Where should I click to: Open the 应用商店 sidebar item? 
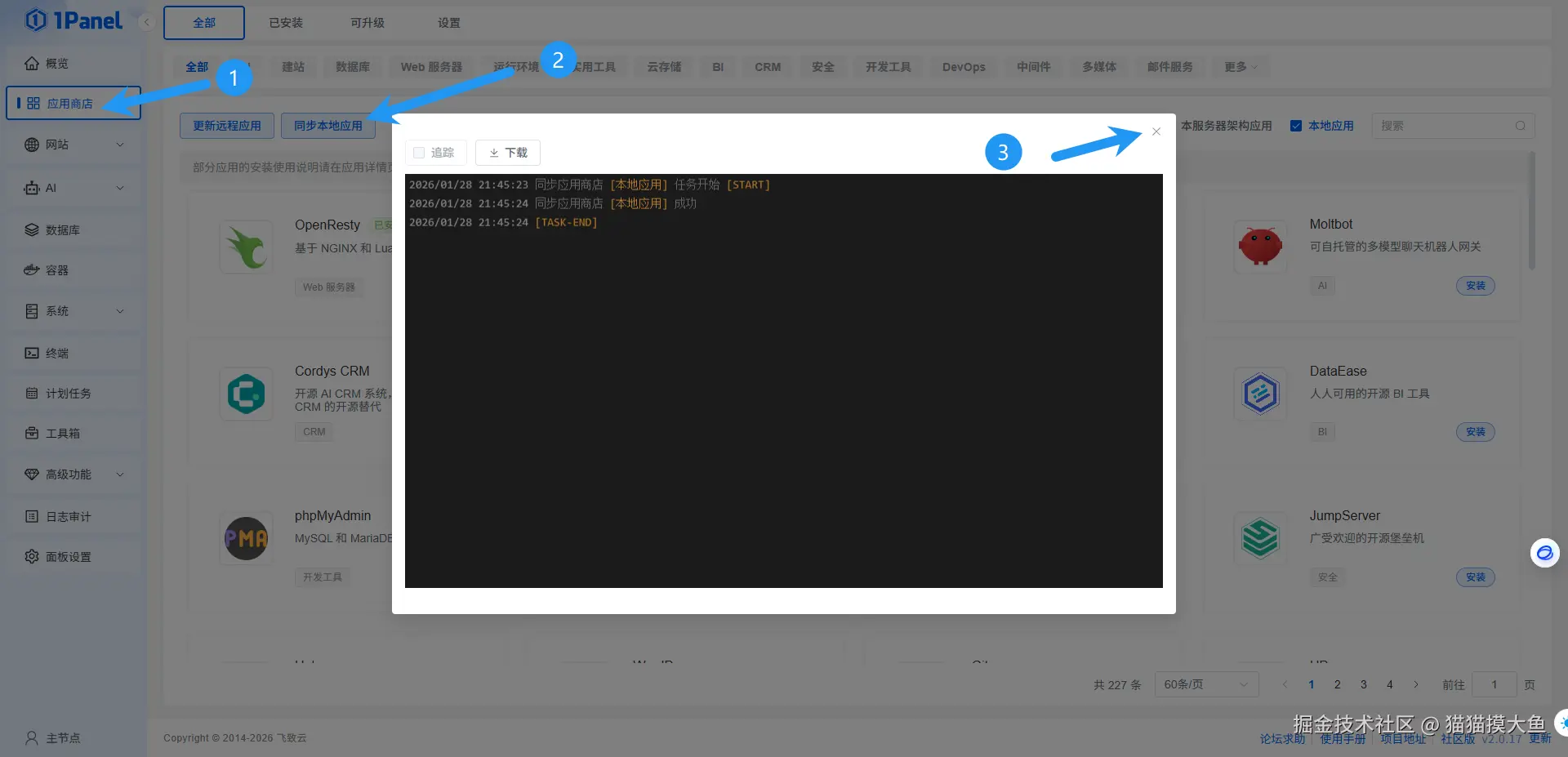73,103
